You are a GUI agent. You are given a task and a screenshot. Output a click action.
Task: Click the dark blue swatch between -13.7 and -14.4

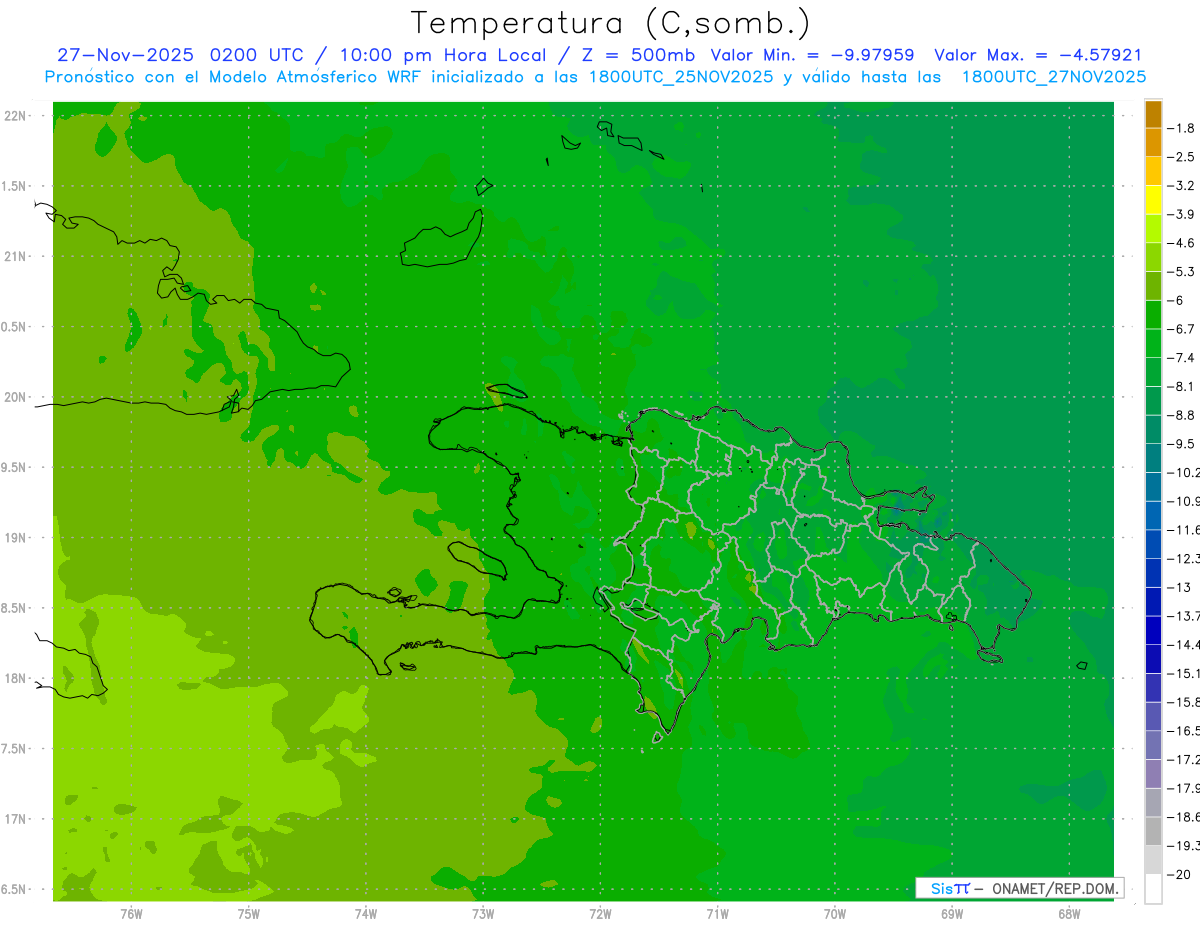[x=1153, y=630]
